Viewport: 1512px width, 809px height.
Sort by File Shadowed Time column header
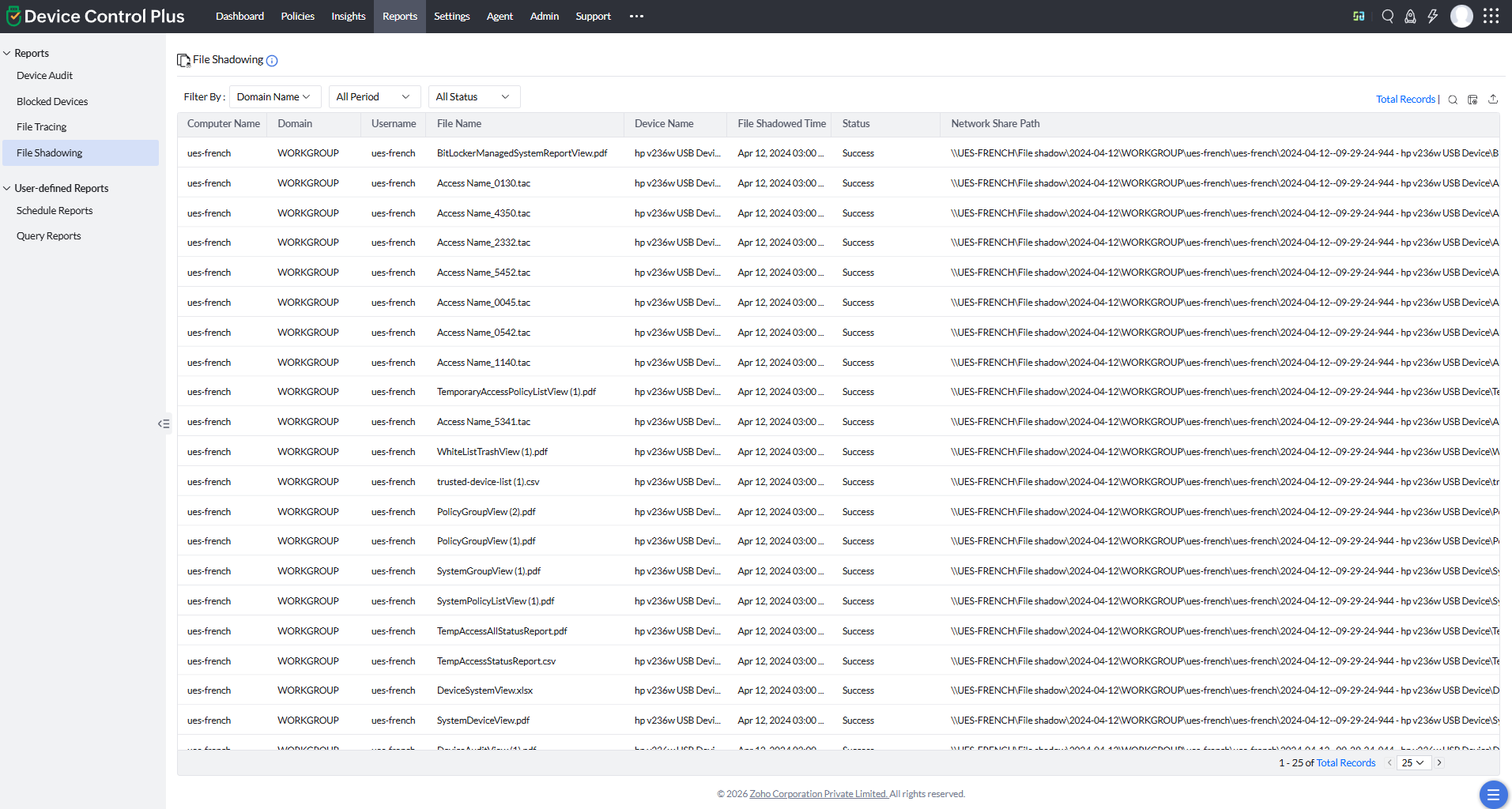coord(782,124)
